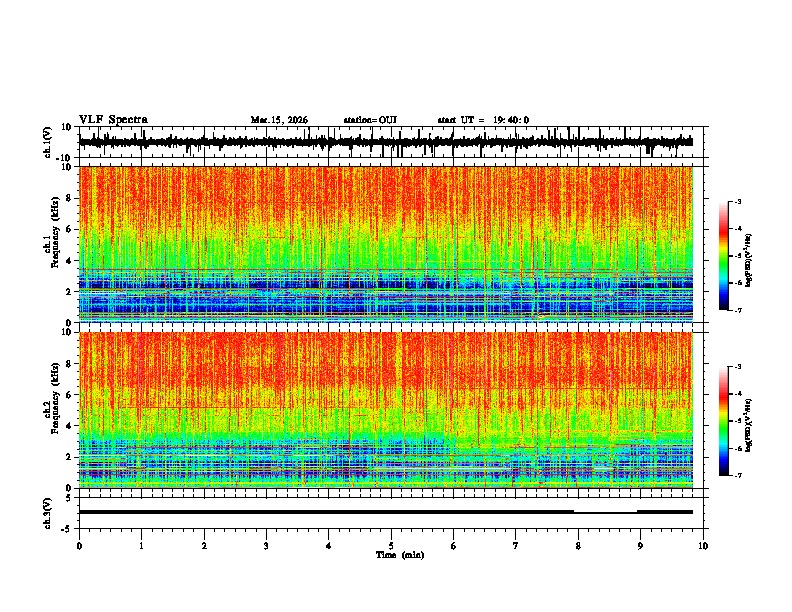Click time axis tick label '10'
Screen dimensions: 792x612
(703, 546)
